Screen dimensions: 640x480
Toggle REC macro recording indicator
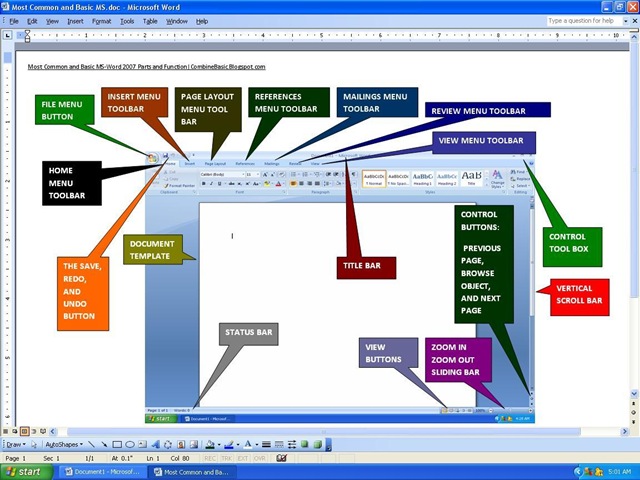click(210, 458)
